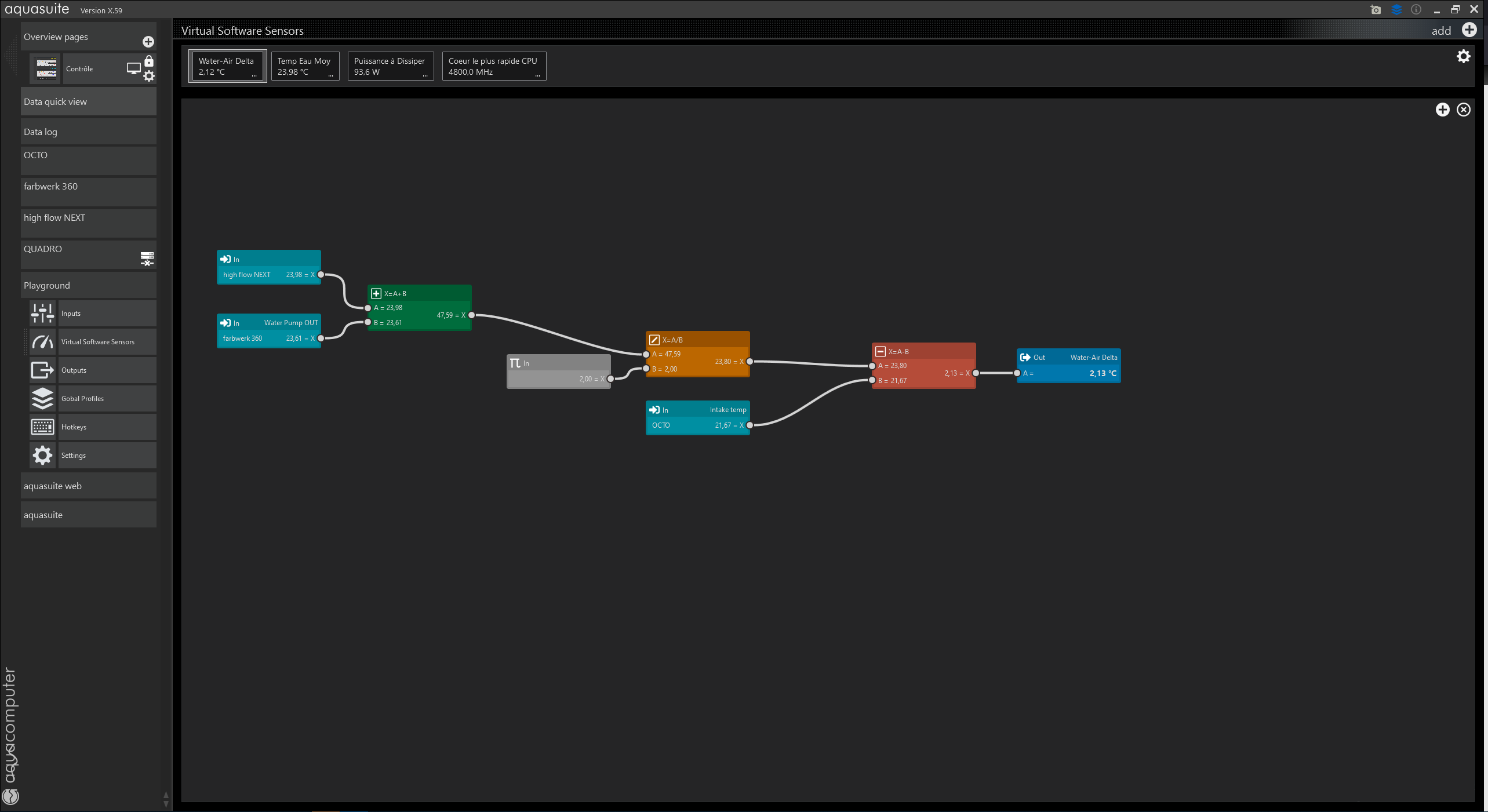
Task: Open the Outputs arrow icon
Action: click(x=42, y=370)
